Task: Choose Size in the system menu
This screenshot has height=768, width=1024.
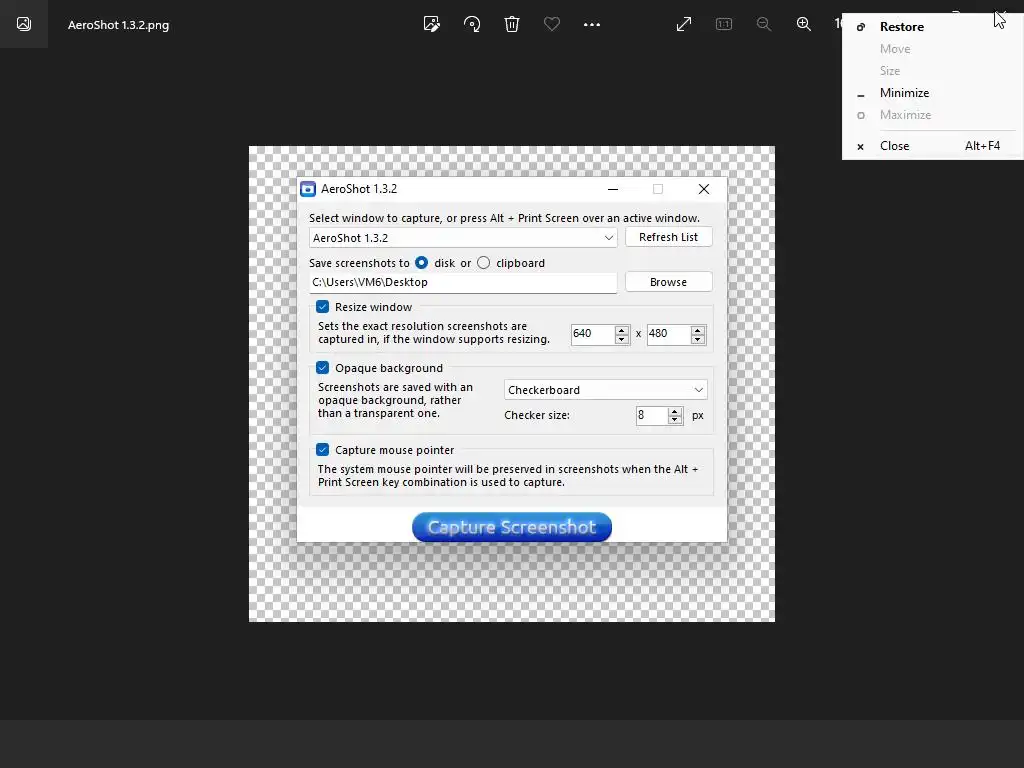Action: (x=932, y=71)
